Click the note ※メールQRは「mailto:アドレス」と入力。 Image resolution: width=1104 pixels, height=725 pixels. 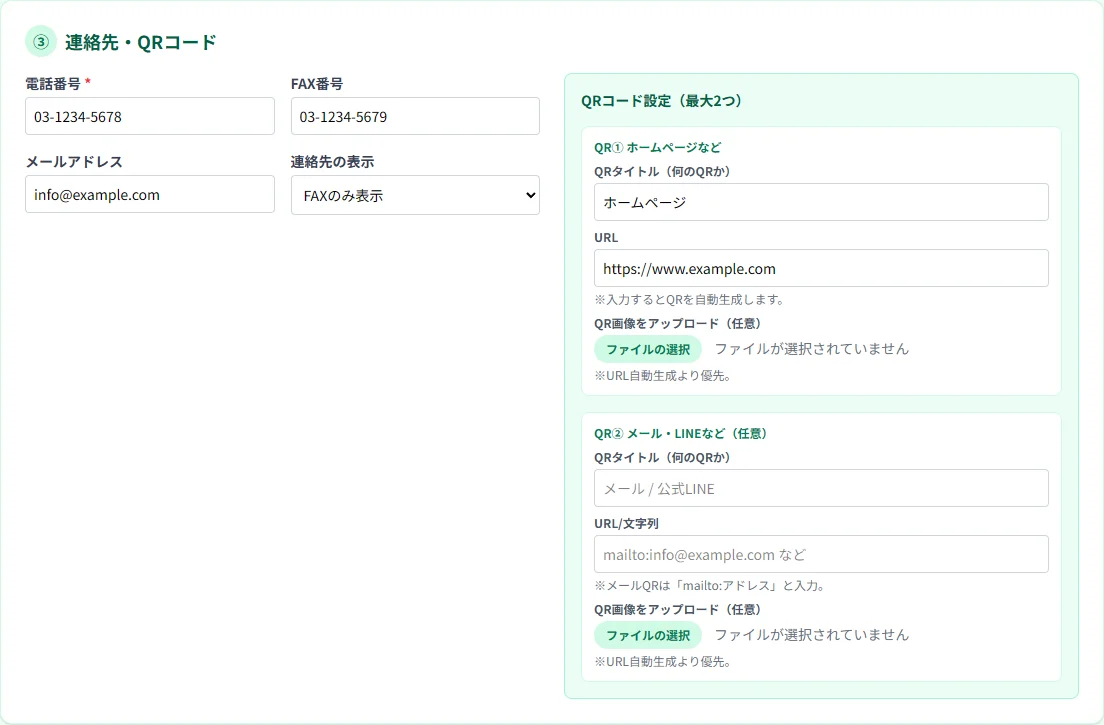coord(710,585)
